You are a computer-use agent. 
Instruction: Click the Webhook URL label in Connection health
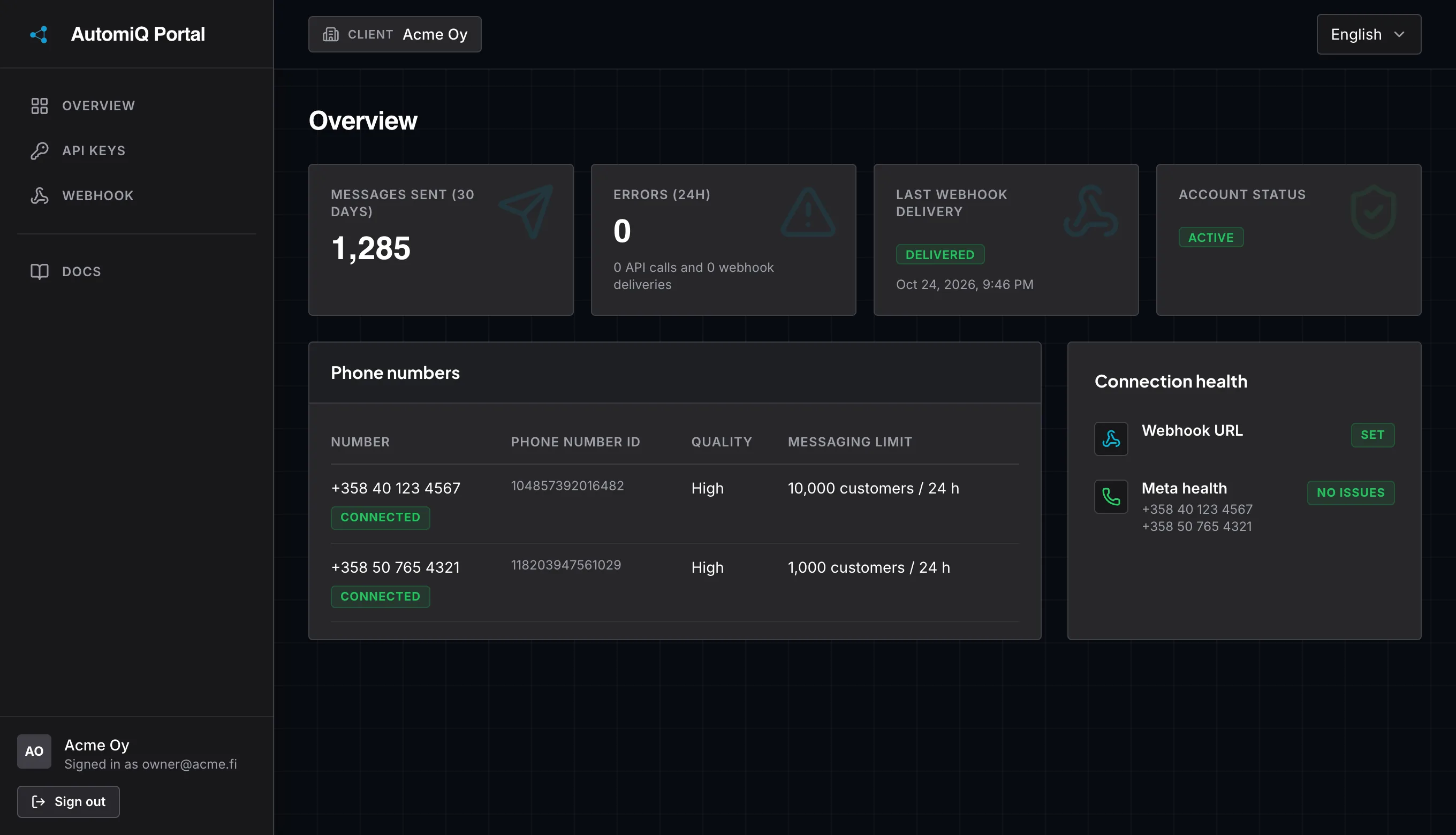click(x=1192, y=431)
